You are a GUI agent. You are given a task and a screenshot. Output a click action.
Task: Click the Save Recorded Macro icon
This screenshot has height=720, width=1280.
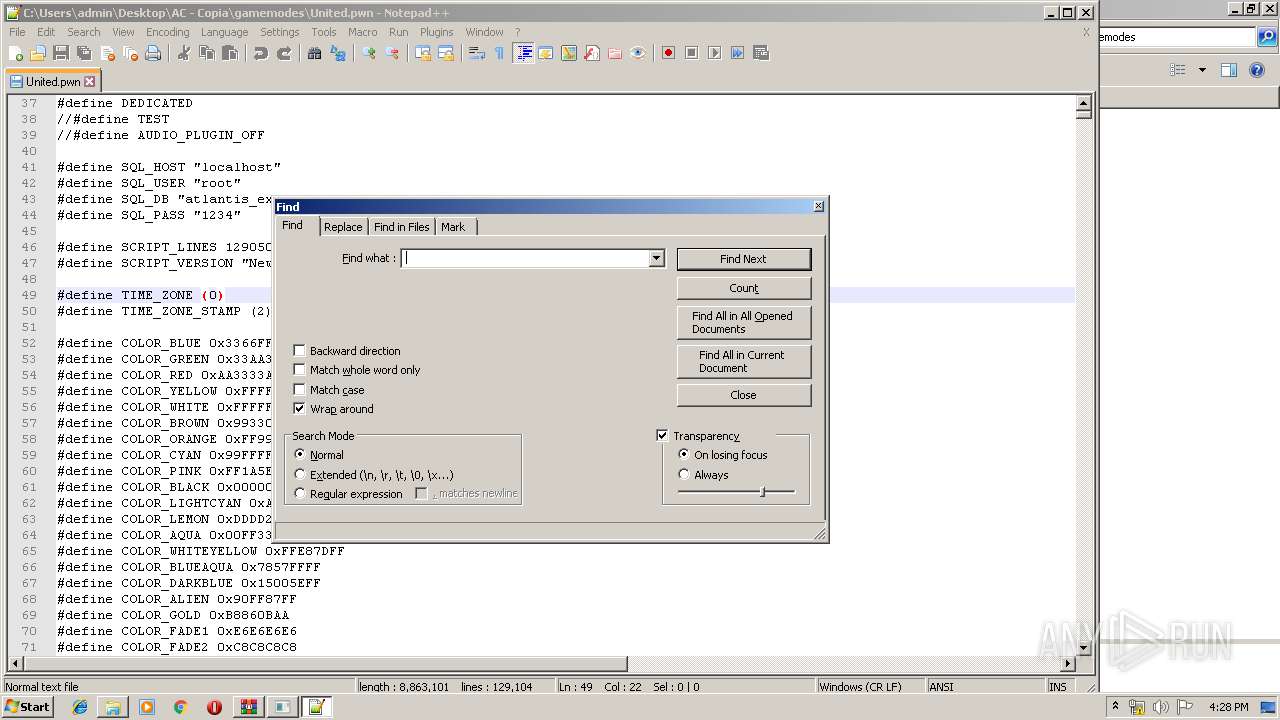point(760,53)
